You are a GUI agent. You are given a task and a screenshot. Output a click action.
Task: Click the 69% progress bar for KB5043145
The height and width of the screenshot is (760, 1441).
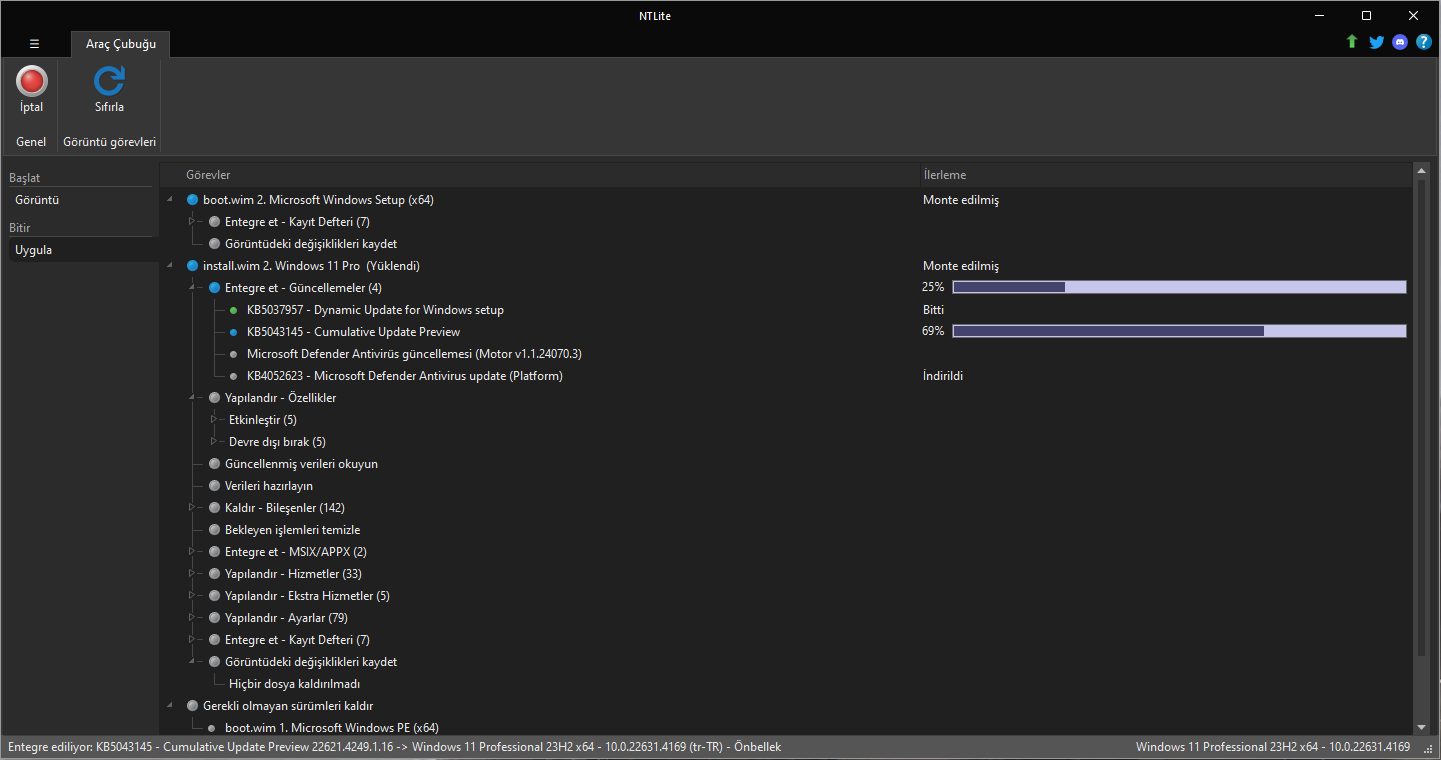click(1179, 332)
